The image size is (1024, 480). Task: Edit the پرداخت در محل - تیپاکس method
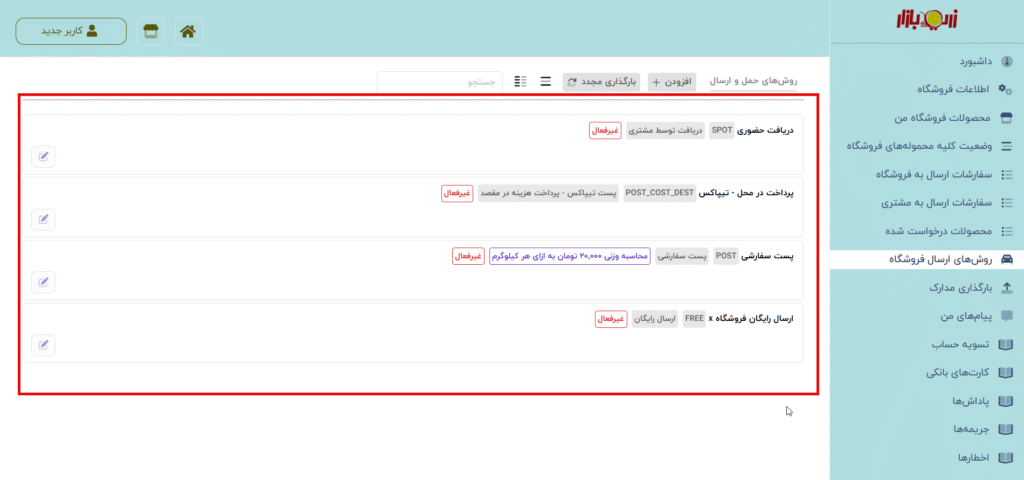click(43, 218)
